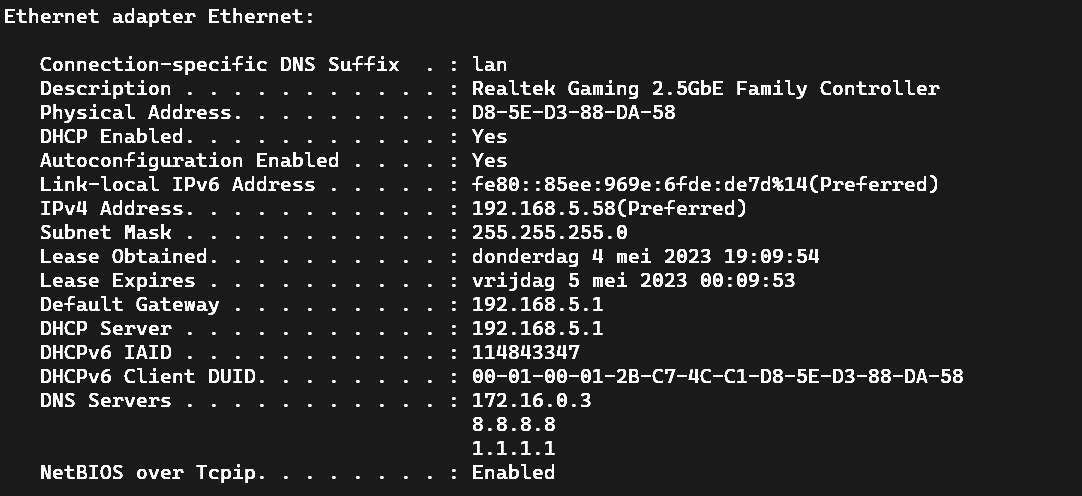
Task: Click the DHCPv6 Client DUID value
Action: coord(717,376)
